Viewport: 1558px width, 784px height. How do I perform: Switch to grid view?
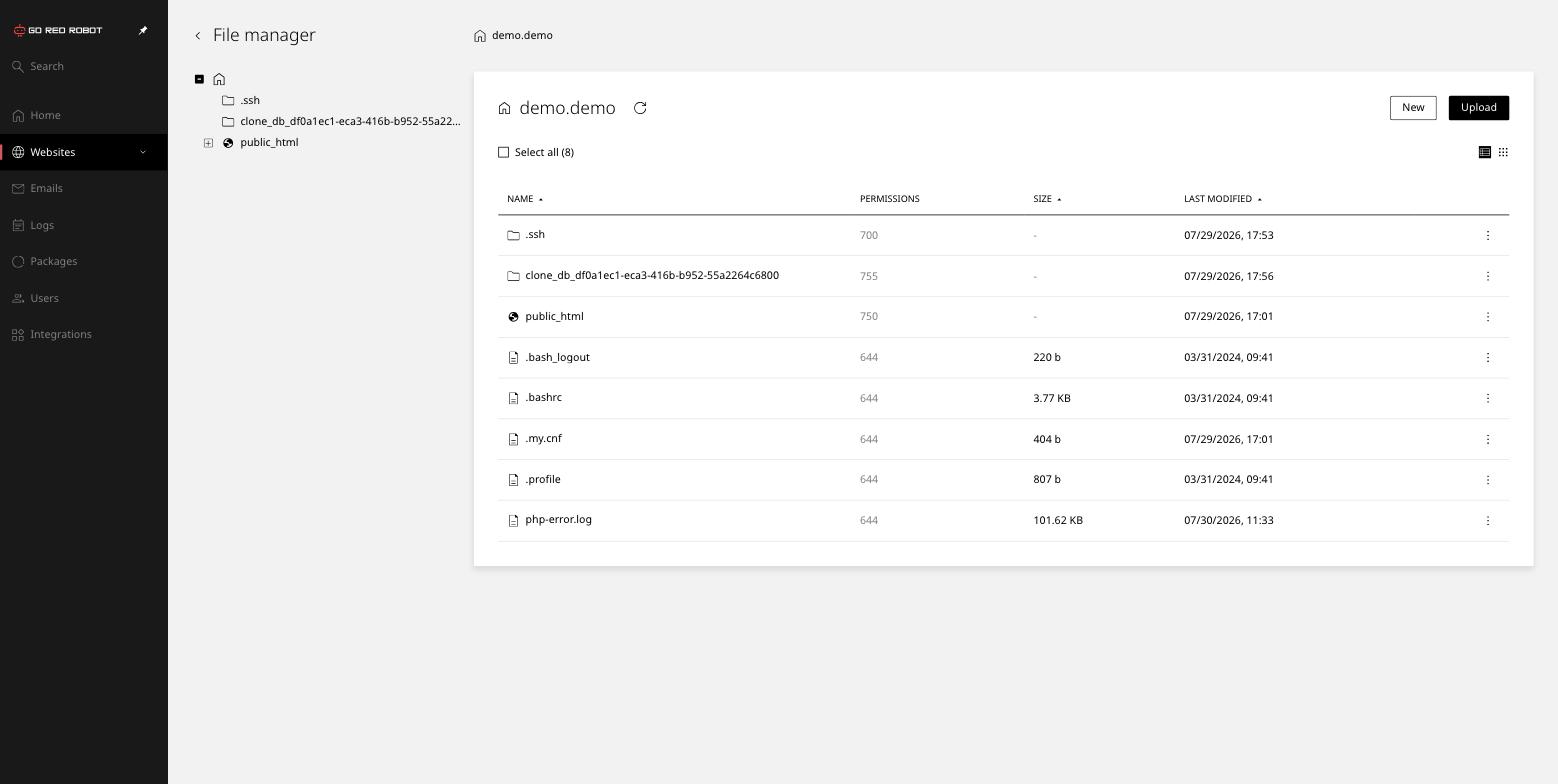tap(1503, 152)
